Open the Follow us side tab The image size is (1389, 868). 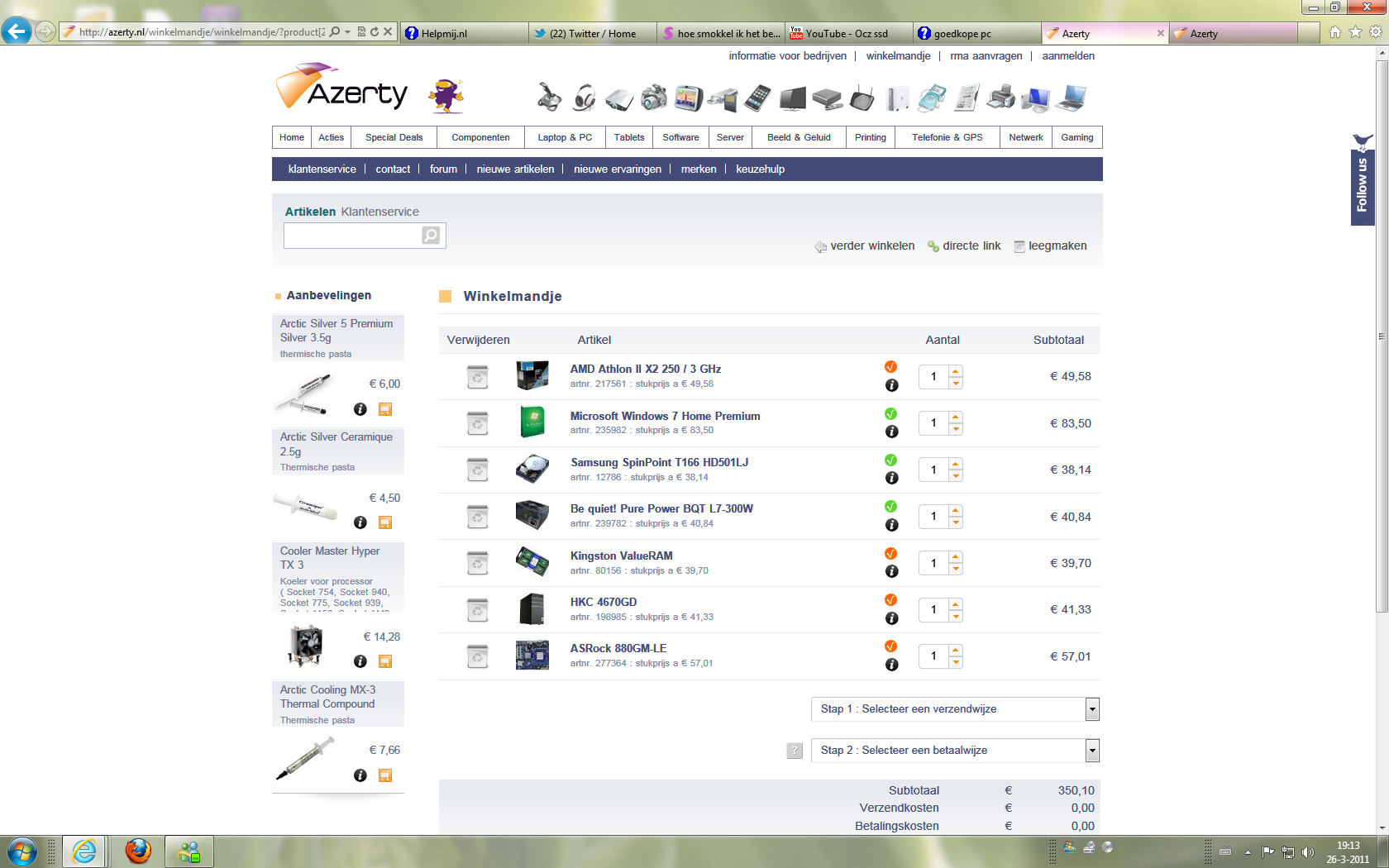[1362, 180]
